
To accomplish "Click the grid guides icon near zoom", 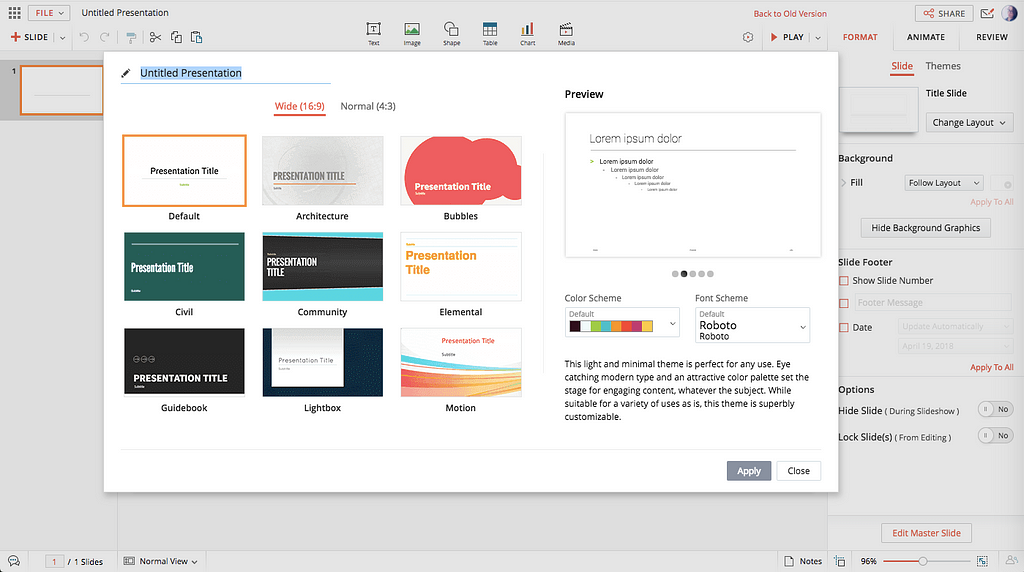I will 840,561.
